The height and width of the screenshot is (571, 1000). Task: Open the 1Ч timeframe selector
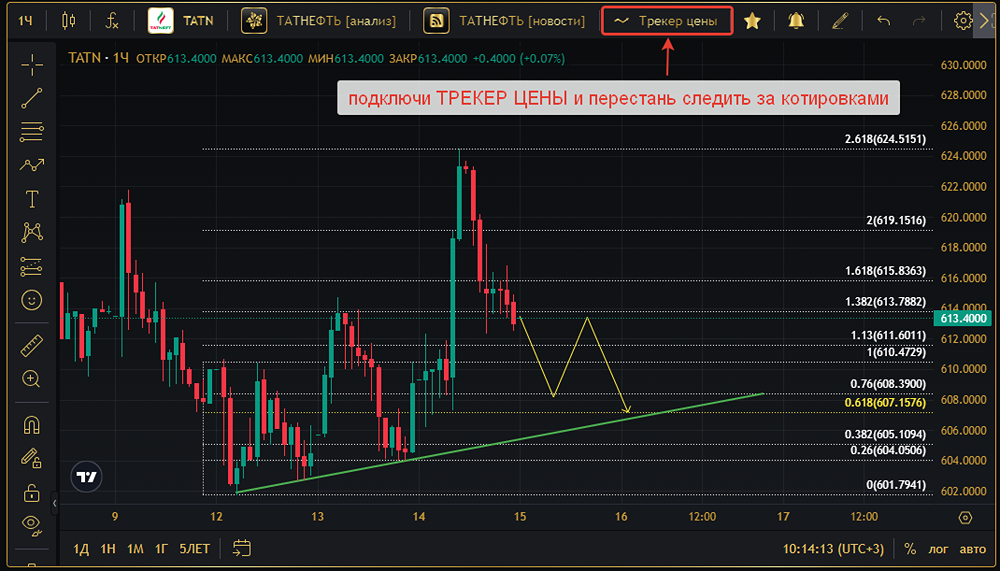click(x=26, y=21)
